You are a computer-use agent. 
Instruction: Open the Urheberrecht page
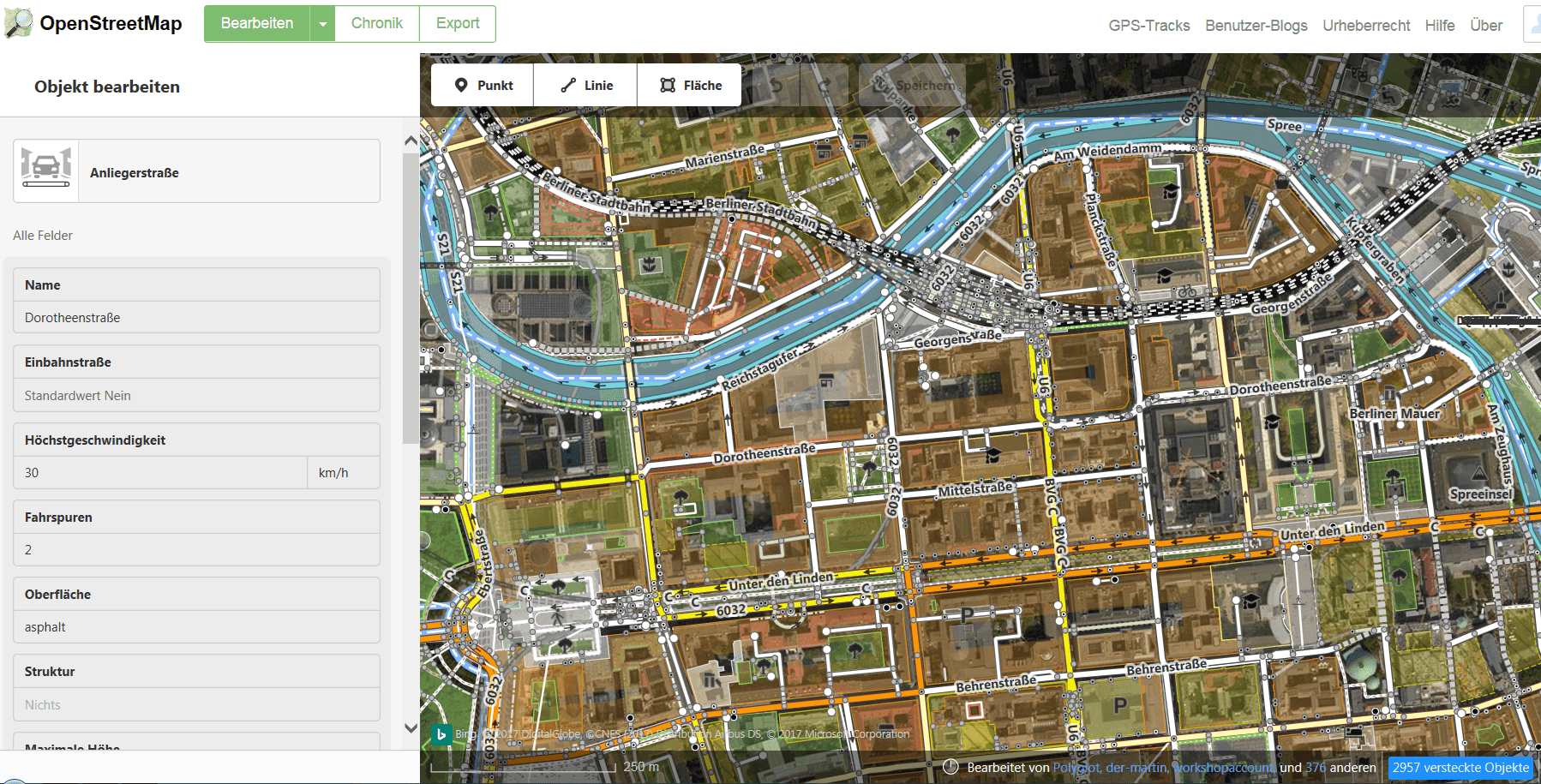tap(1366, 26)
